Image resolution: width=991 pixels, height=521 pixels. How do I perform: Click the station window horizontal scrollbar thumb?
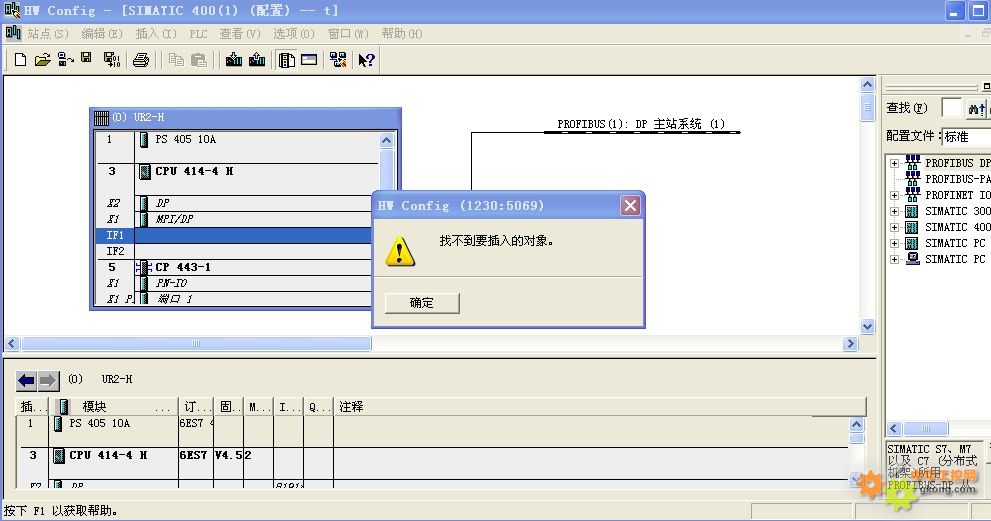197,343
